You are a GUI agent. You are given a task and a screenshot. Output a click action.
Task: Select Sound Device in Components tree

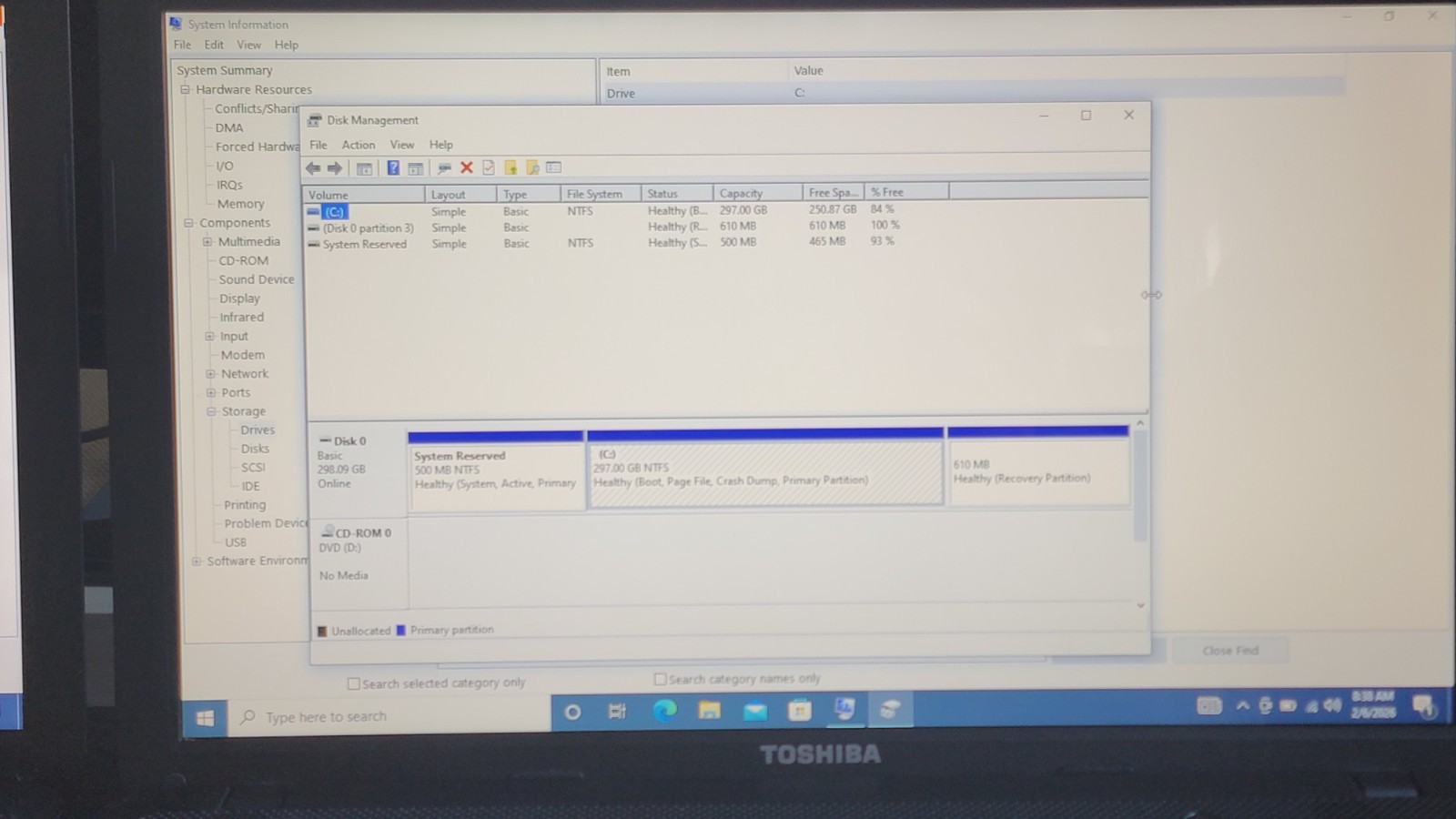[257, 279]
